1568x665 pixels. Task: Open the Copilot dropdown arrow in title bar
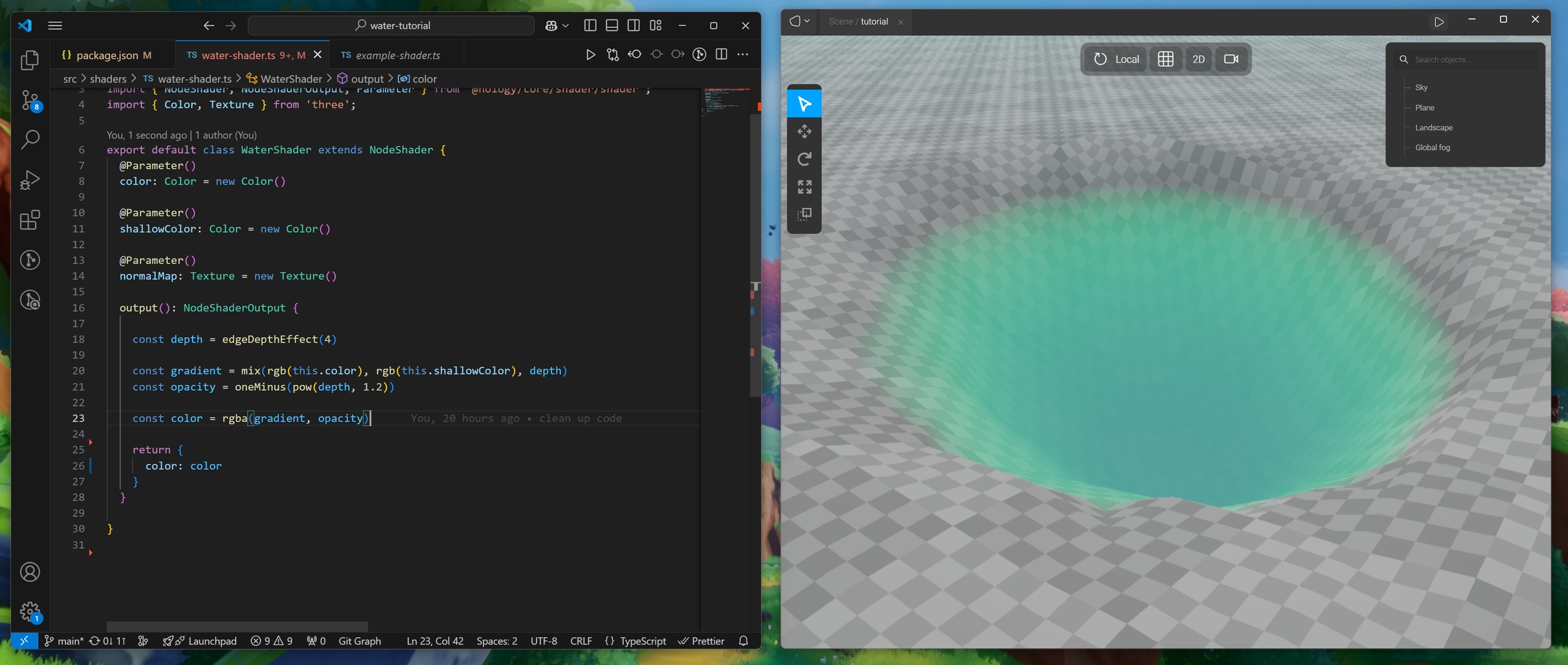566,26
